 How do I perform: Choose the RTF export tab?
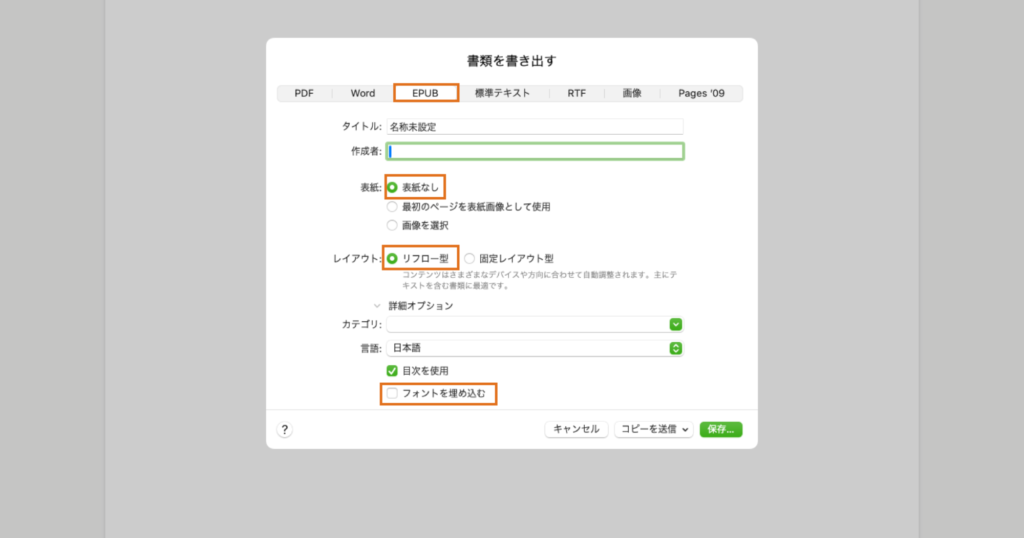click(x=577, y=93)
